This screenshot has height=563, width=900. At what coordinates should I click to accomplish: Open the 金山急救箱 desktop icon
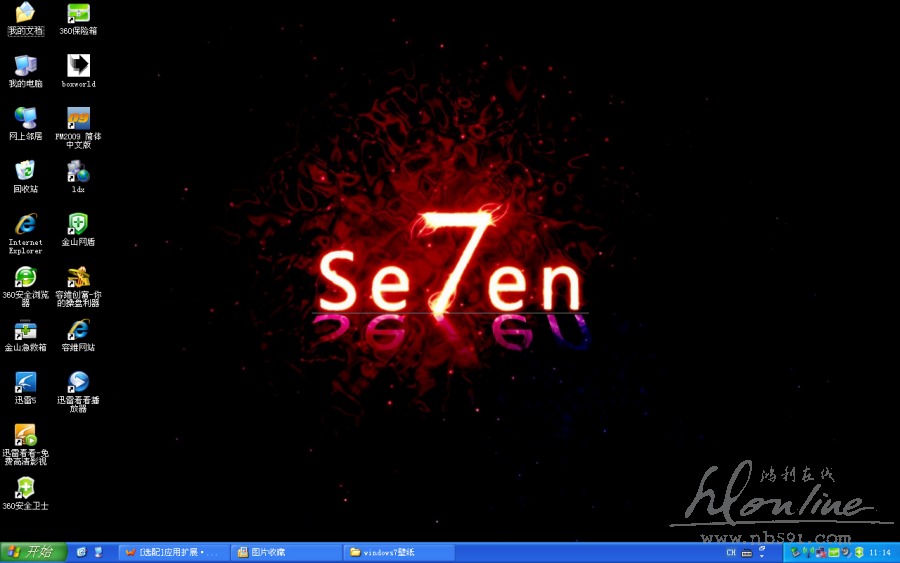click(25, 331)
